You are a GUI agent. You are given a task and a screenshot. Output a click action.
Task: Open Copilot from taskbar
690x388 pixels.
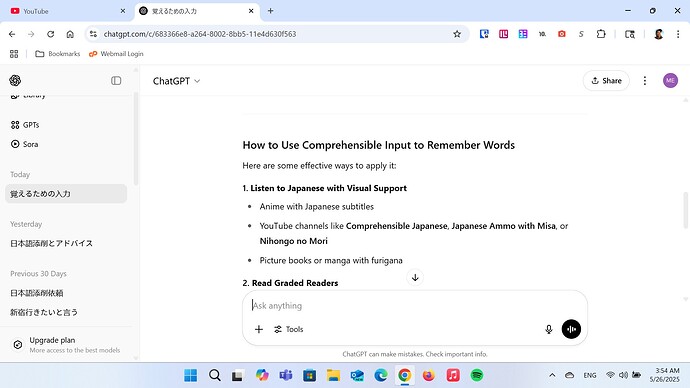point(262,375)
